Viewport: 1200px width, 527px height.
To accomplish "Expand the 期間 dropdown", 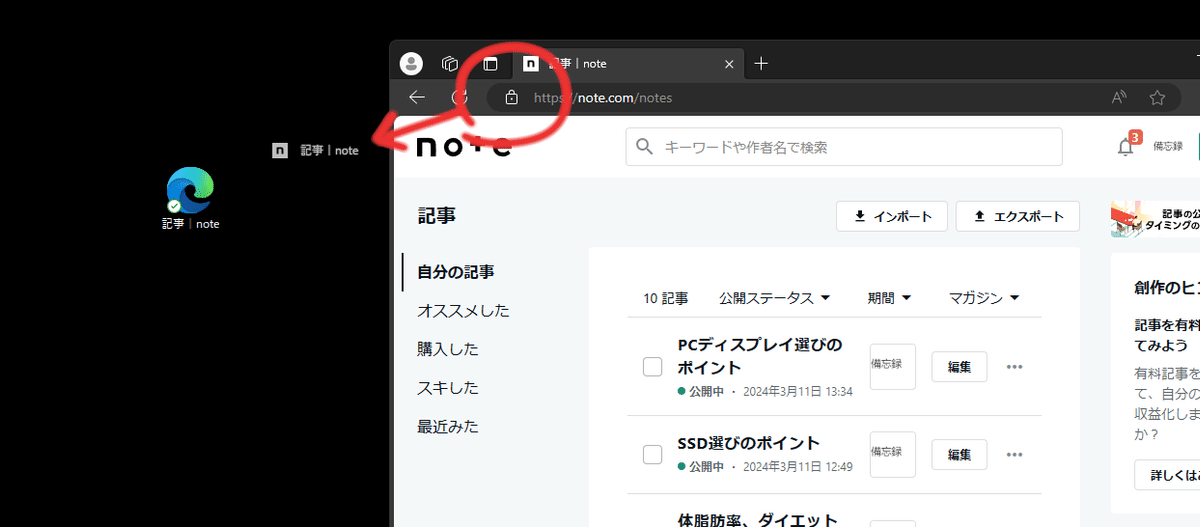I will [889, 298].
